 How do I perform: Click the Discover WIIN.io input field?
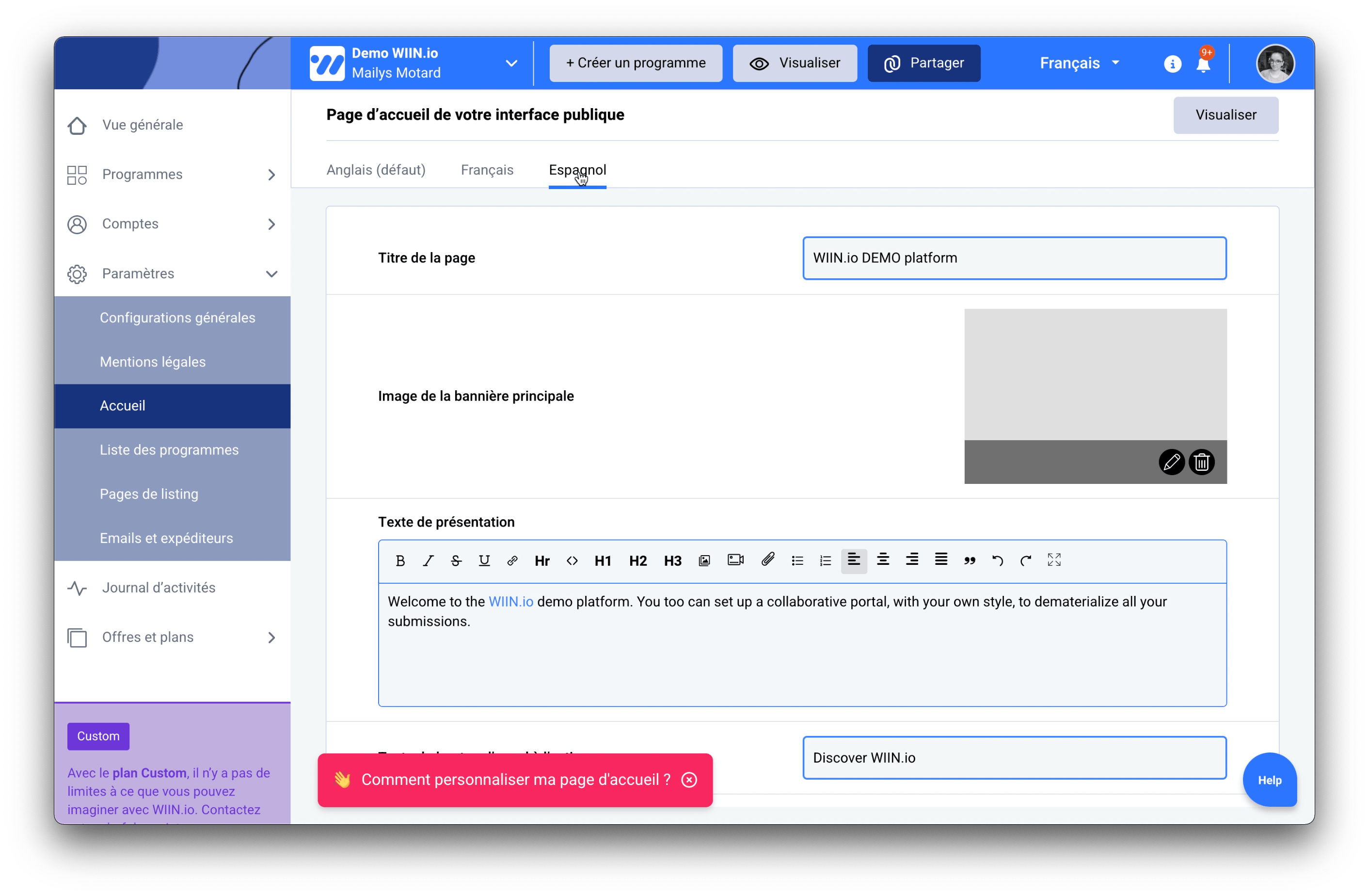tap(1014, 758)
